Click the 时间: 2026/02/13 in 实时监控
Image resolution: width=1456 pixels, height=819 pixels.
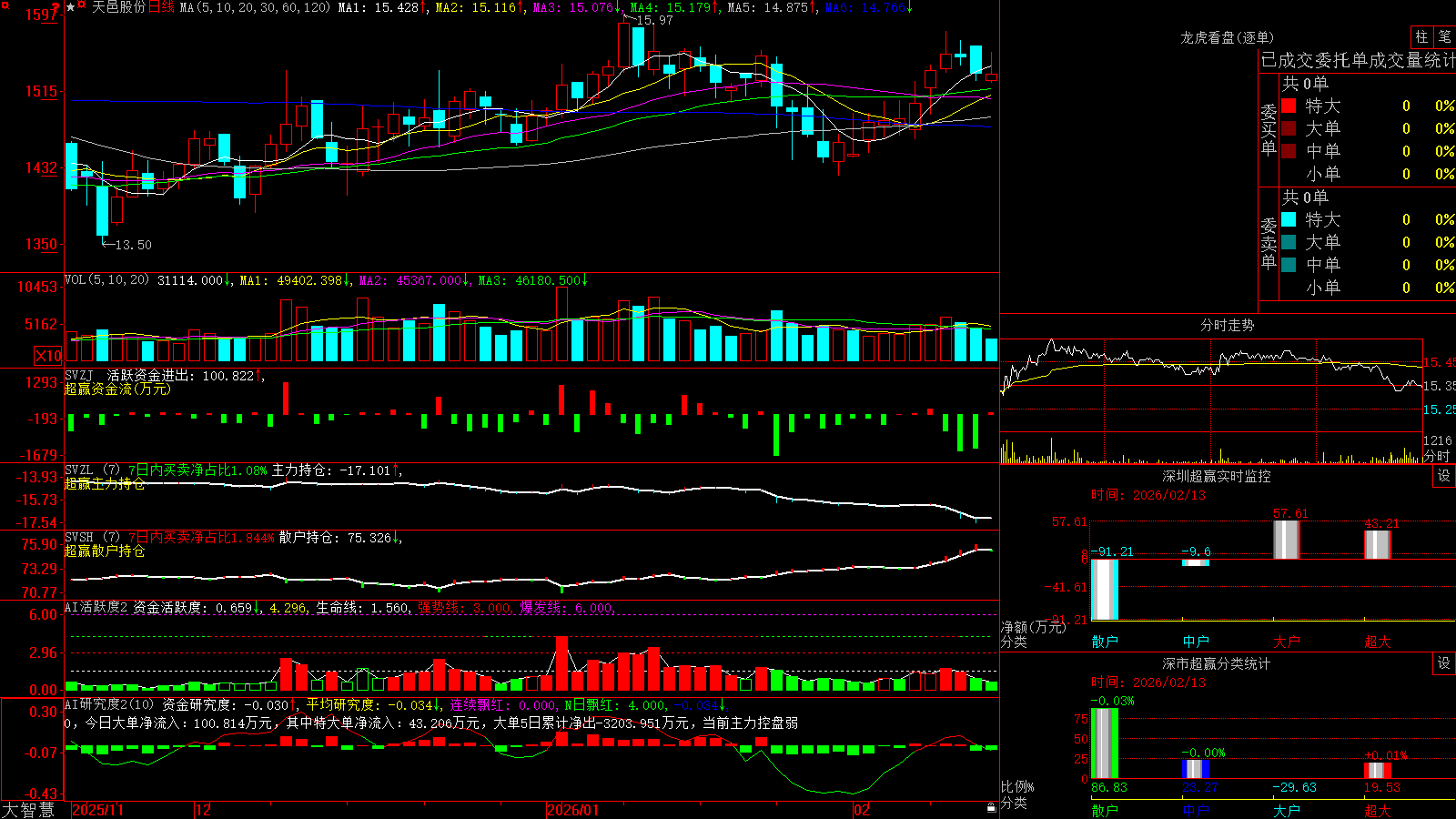tap(1148, 495)
